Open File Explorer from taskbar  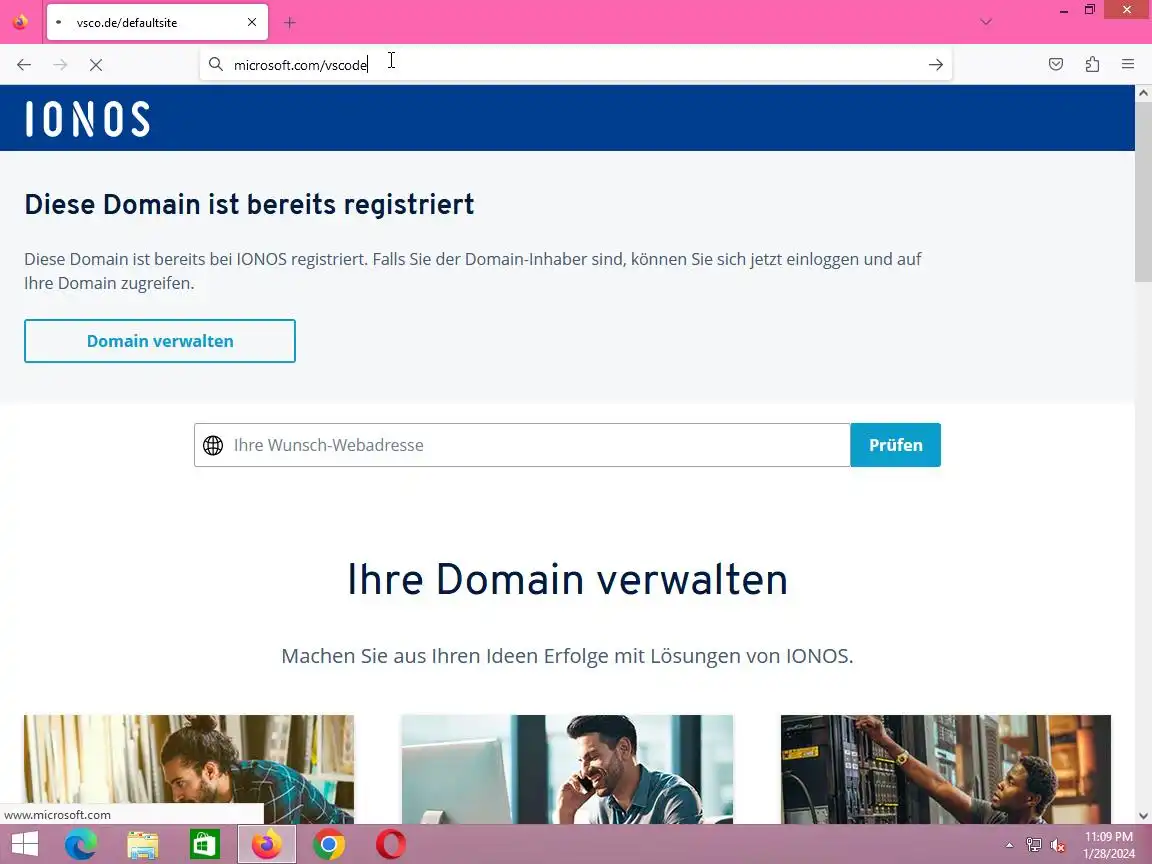pos(143,844)
